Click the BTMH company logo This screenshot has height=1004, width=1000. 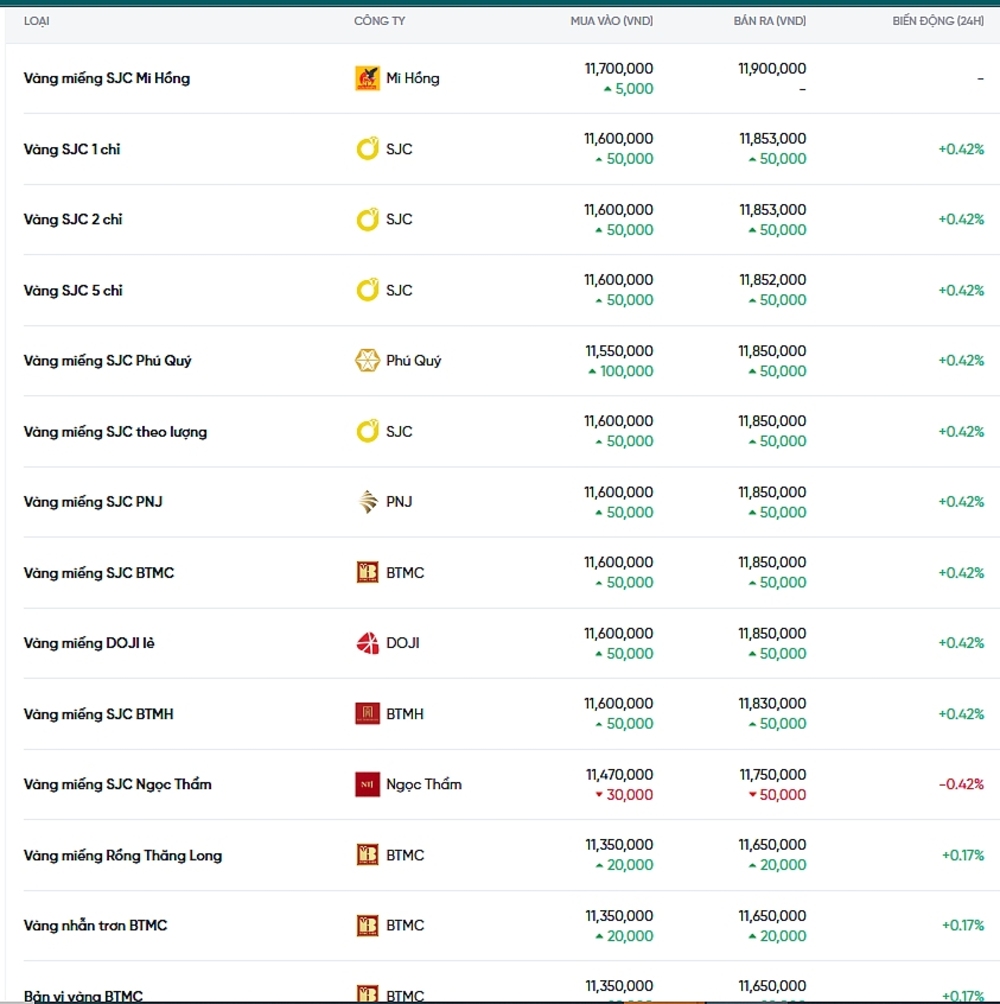(367, 714)
